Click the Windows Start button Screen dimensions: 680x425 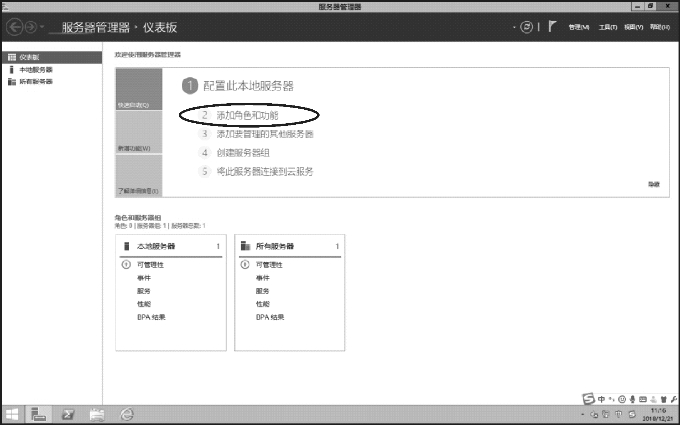12,415
